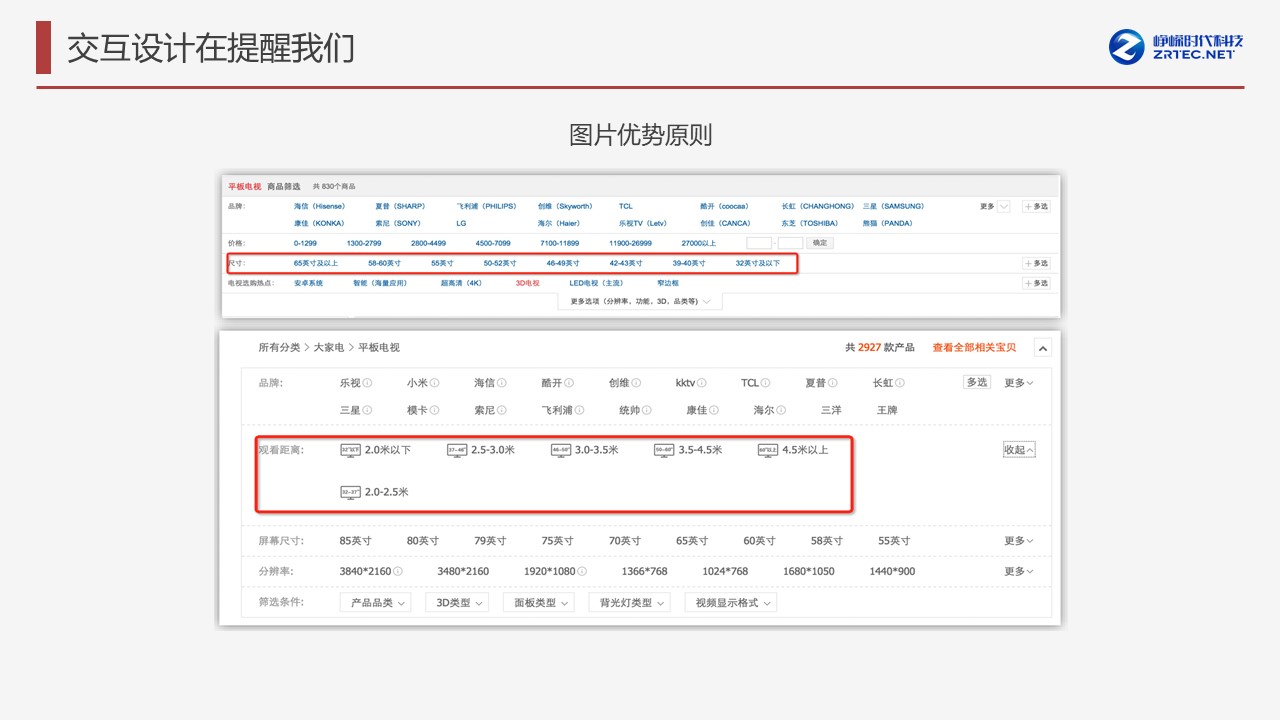Enable 多选 in the lower 品牌 row

point(977,382)
